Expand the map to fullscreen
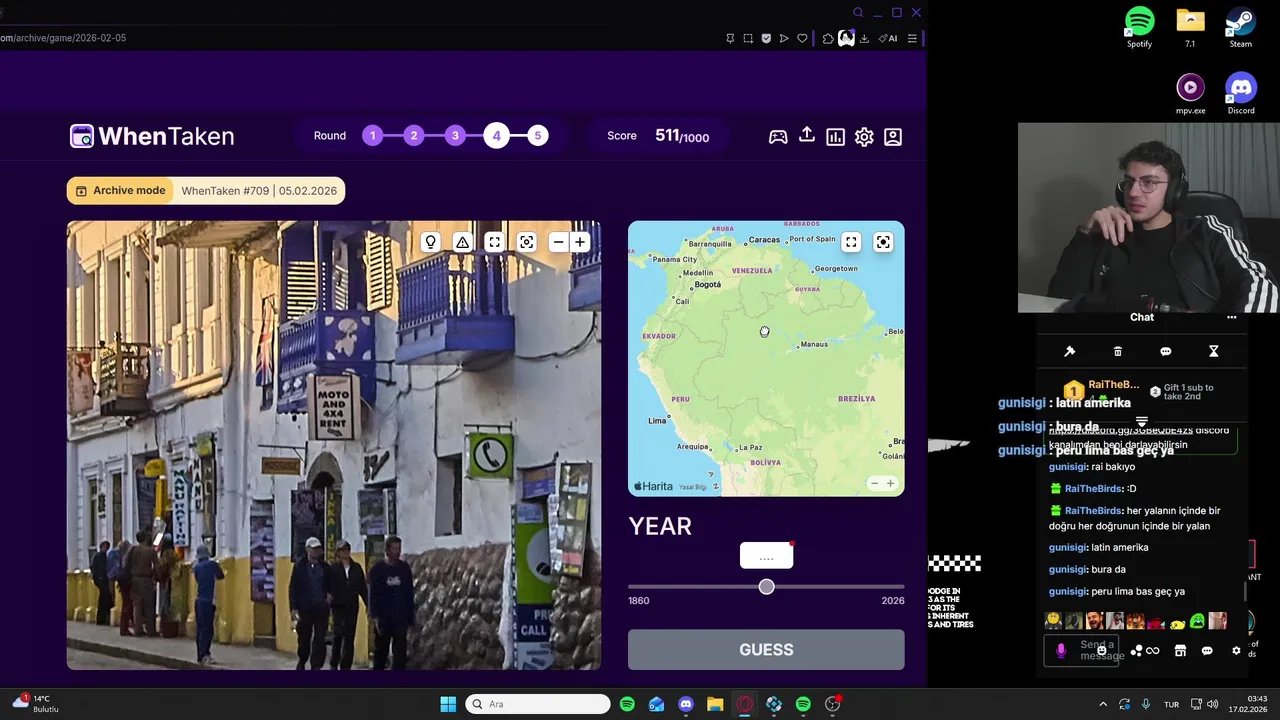The width and height of the screenshot is (1280, 720). (x=851, y=242)
